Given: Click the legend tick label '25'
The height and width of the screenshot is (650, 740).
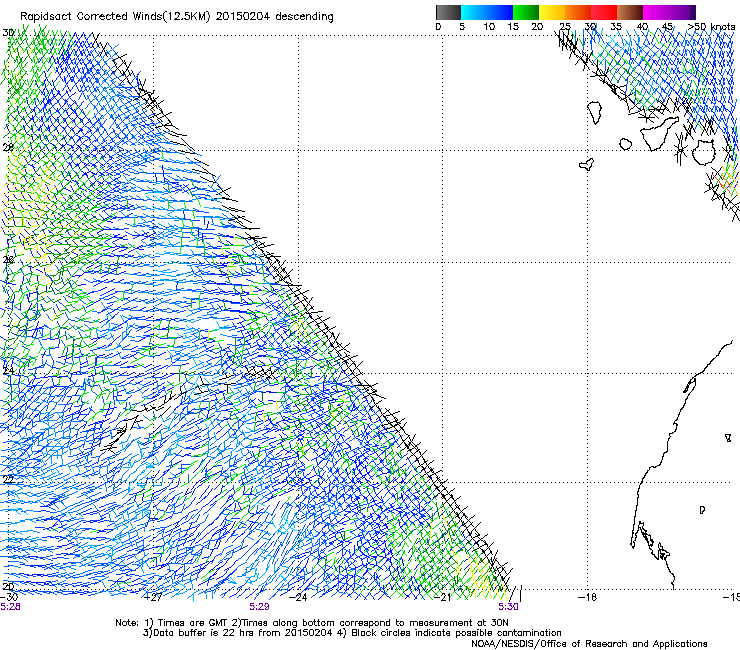Looking at the screenshot, I should tap(565, 27).
